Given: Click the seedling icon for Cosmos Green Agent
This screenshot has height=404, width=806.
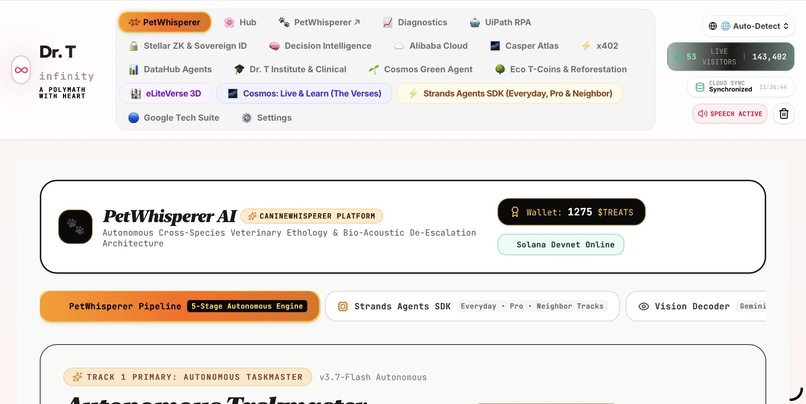Looking at the screenshot, I should tap(374, 69).
